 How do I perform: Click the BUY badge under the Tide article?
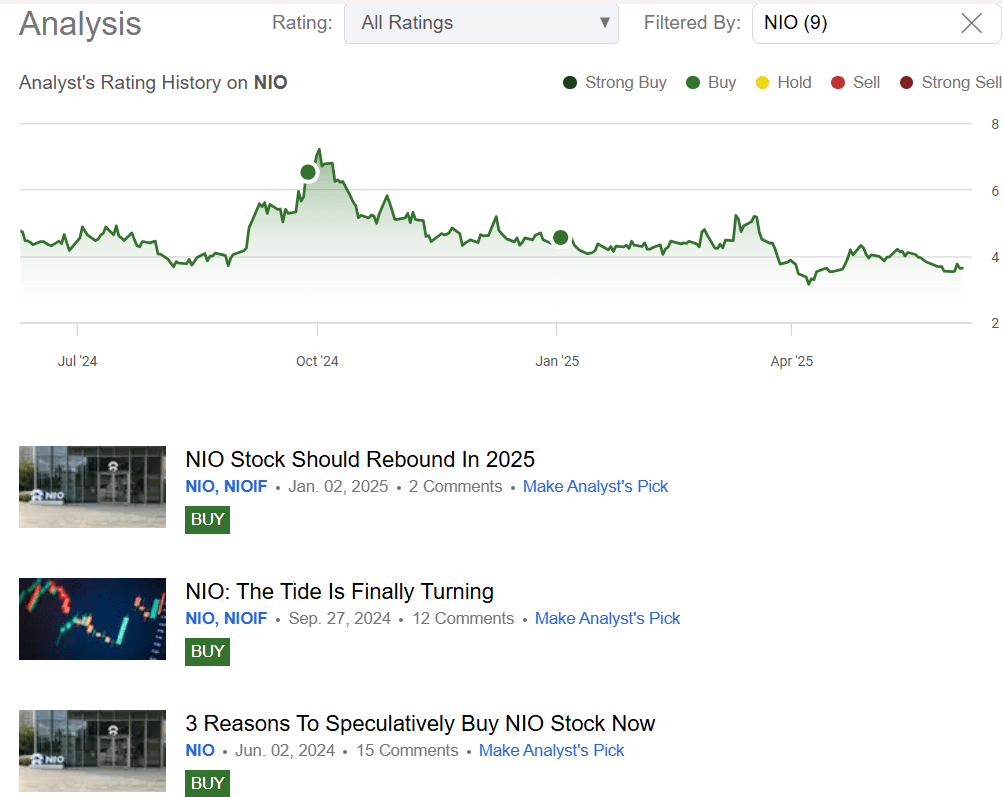point(207,651)
